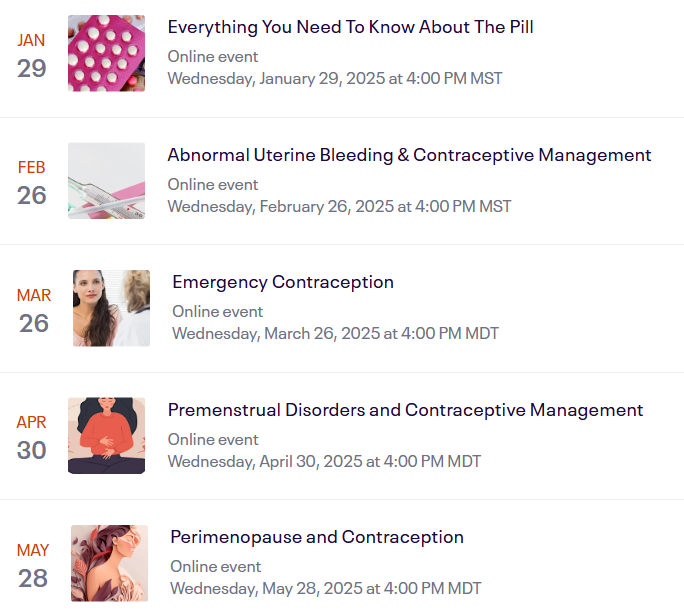Click the Emergency Contraception woman photo thumbnail

[x=111, y=308]
